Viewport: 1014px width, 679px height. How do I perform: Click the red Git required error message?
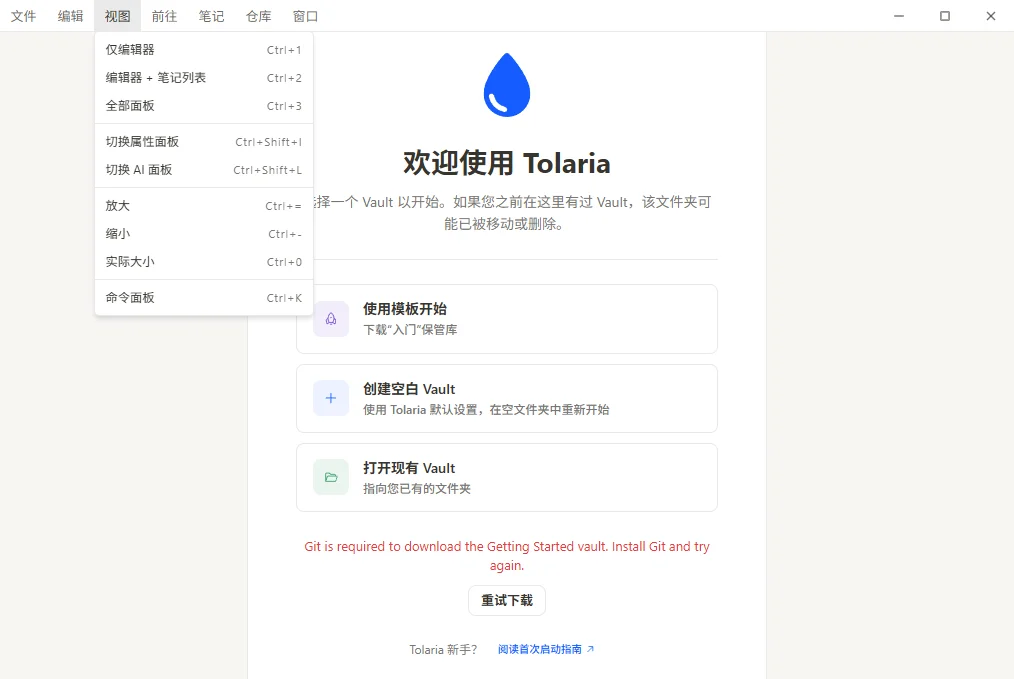pyautogui.click(x=507, y=556)
